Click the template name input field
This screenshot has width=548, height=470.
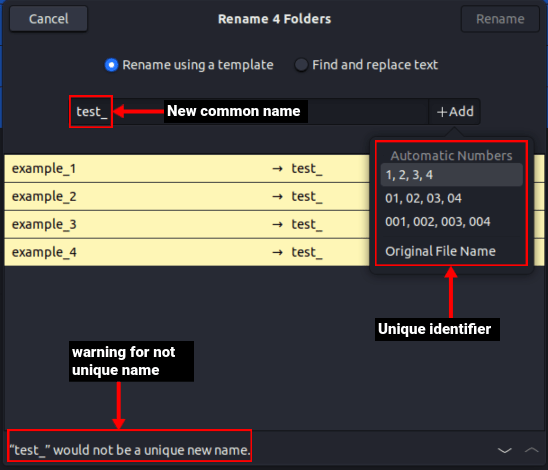(248, 112)
